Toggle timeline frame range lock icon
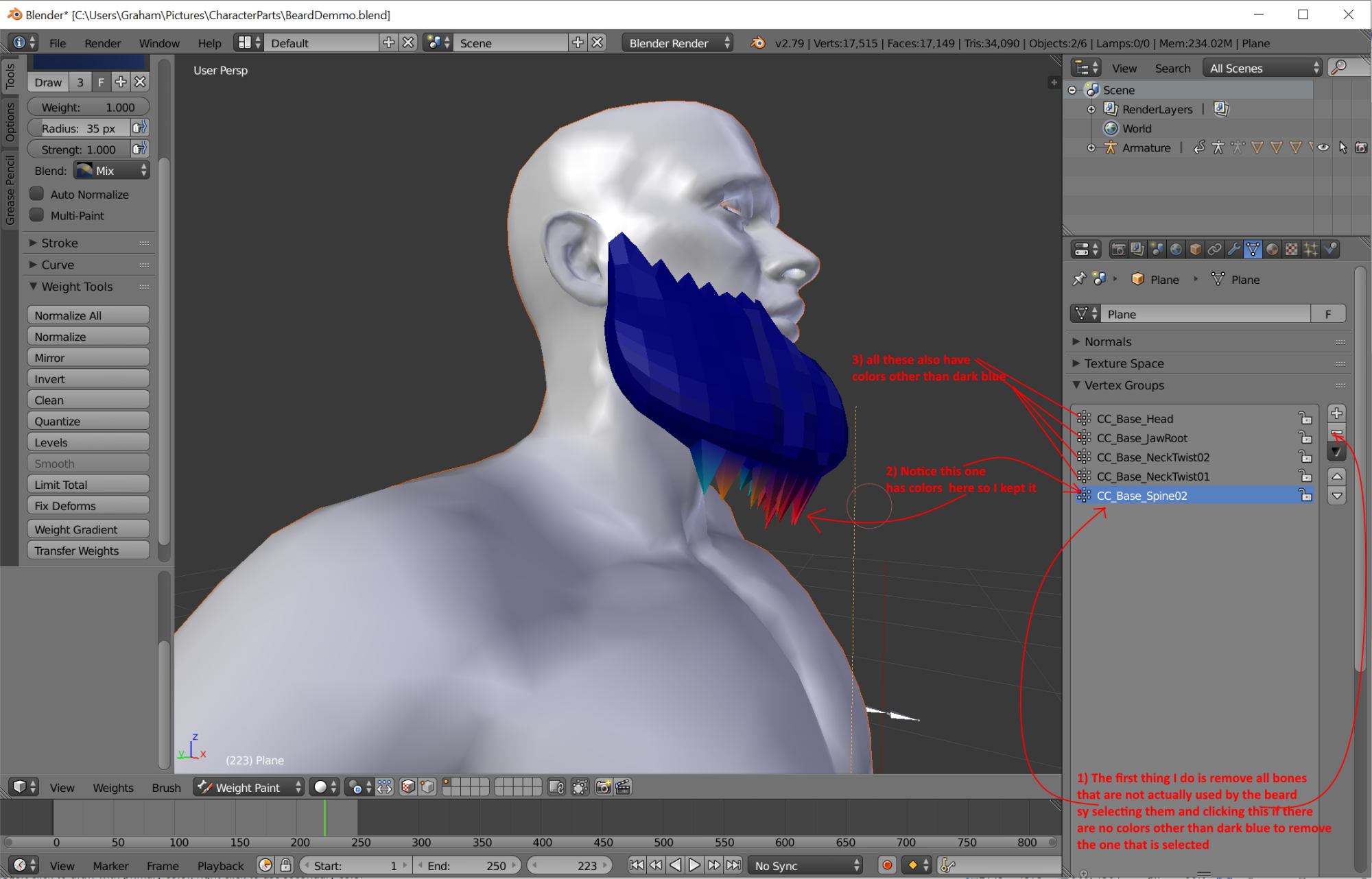Image resolution: width=1372 pixels, height=879 pixels. tap(285, 865)
